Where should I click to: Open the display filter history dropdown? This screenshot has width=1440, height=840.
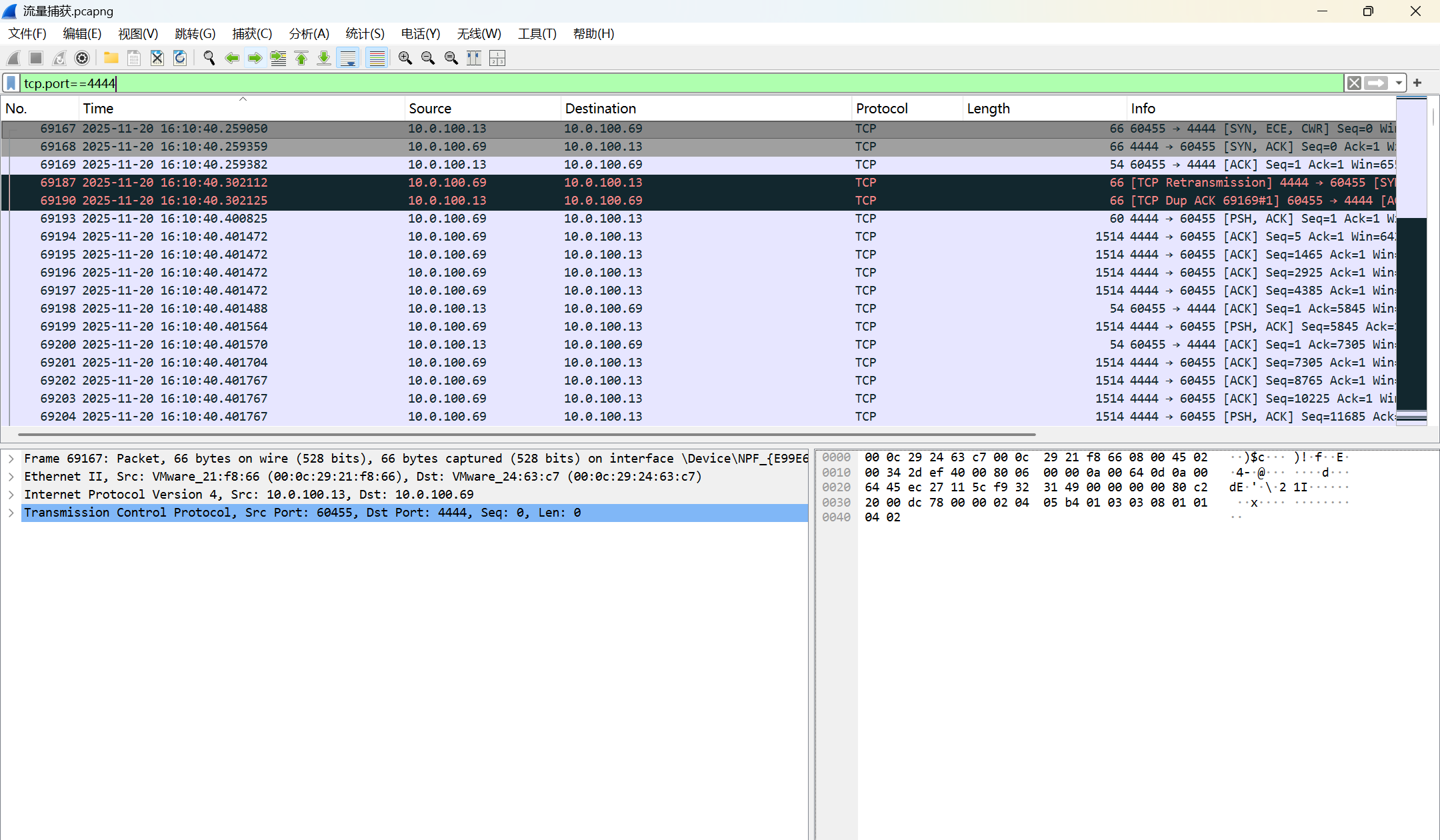point(1399,83)
